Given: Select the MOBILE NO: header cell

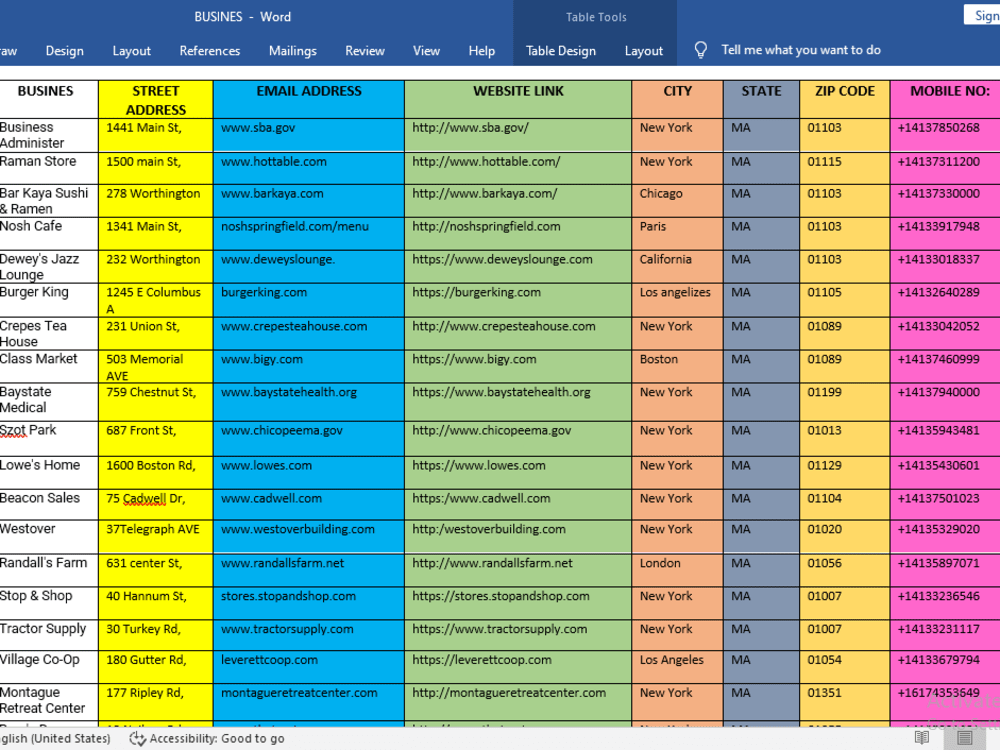Looking at the screenshot, I should pos(945,99).
